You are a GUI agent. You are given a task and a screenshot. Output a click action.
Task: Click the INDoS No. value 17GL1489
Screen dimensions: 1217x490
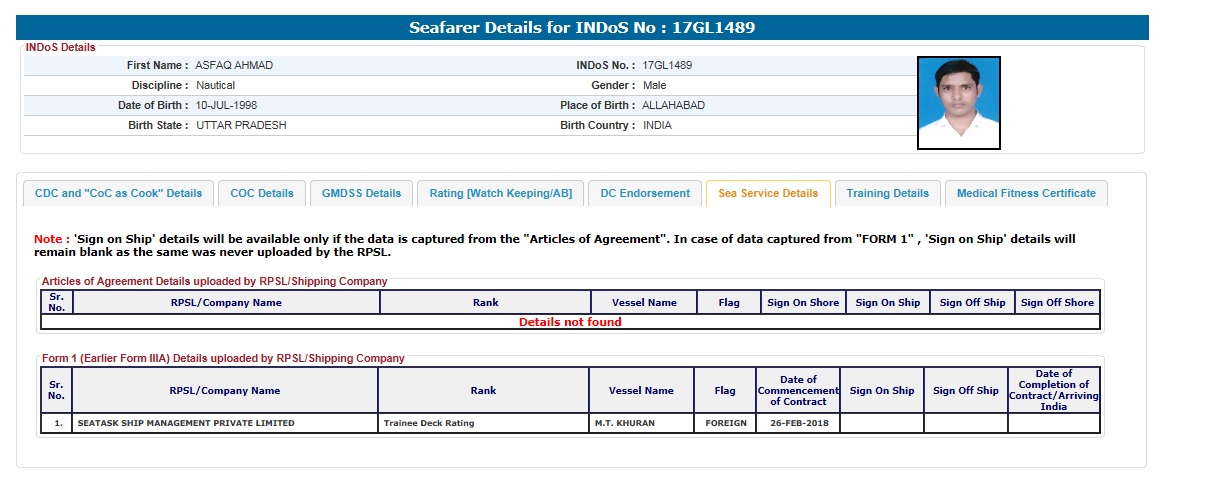coord(667,65)
